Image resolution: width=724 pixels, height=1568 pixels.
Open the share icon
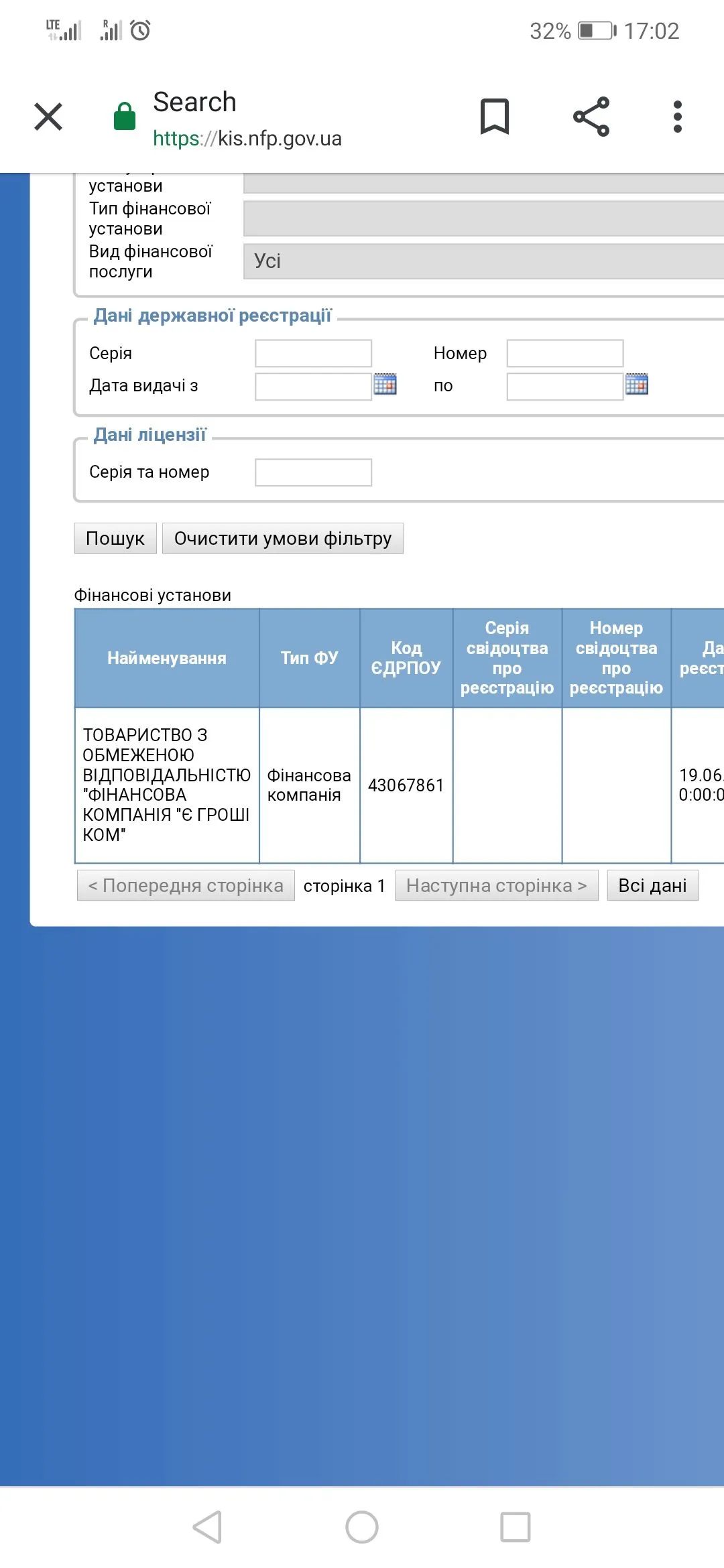(x=591, y=117)
